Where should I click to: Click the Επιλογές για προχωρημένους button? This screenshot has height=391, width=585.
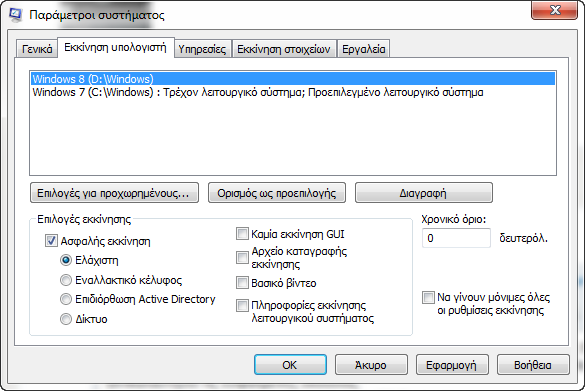pyautogui.click(x=114, y=193)
